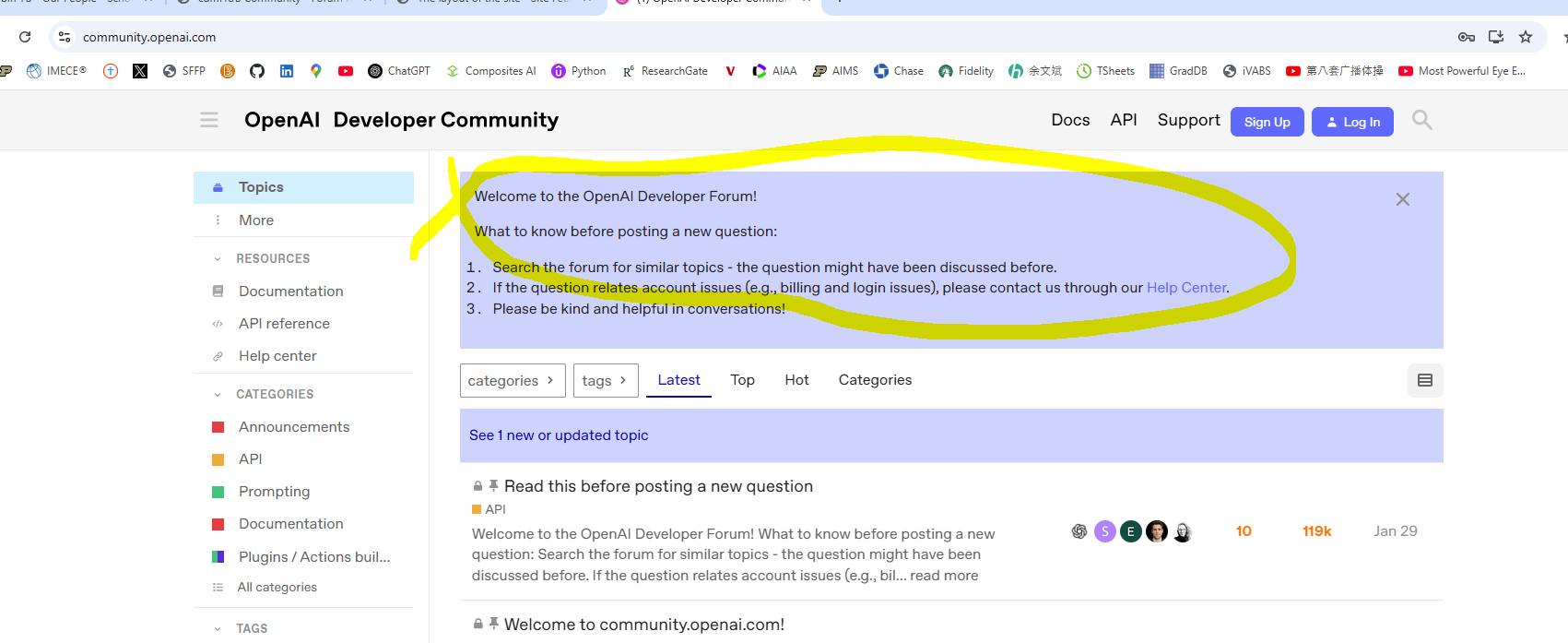Expand the More sidebar item

(x=303, y=220)
